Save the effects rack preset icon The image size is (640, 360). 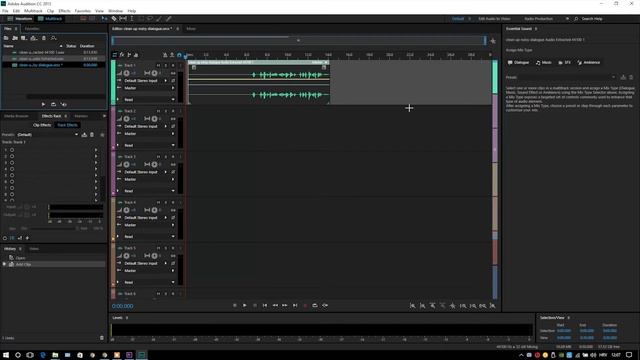tap(84, 135)
